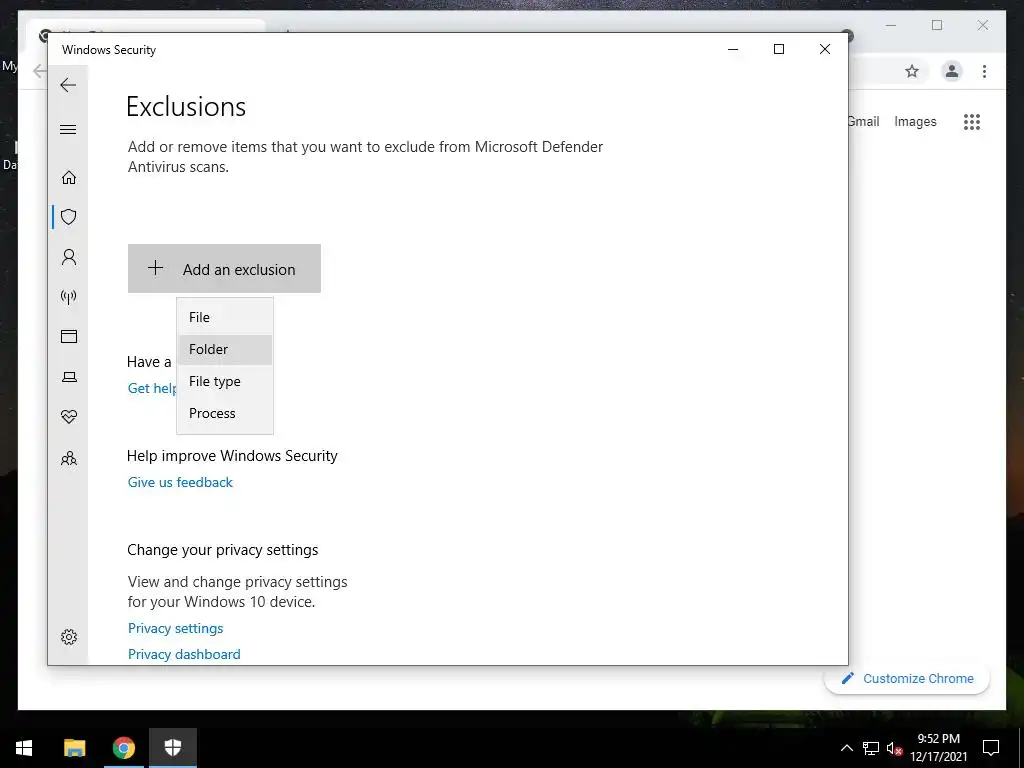The width and height of the screenshot is (1024, 768).
Task: Open Google apps grid icon in Chrome
Action: pyautogui.click(x=972, y=121)
